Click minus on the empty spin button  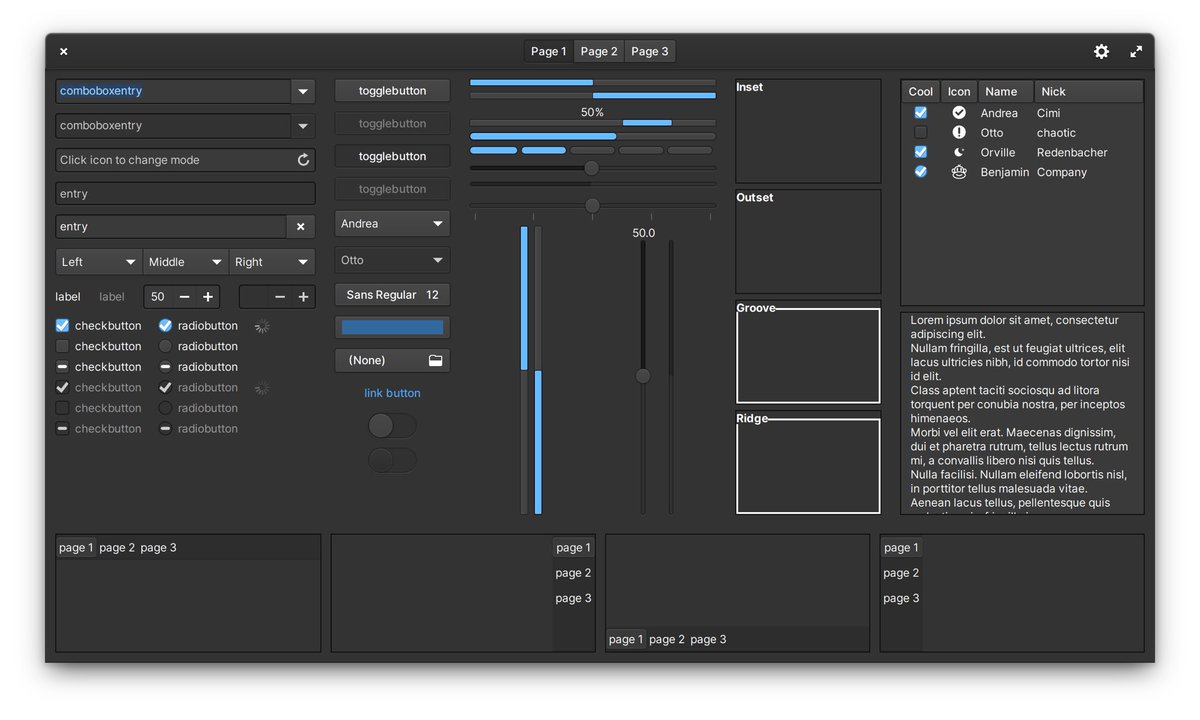pyautogui.click(x=280, y=297)
